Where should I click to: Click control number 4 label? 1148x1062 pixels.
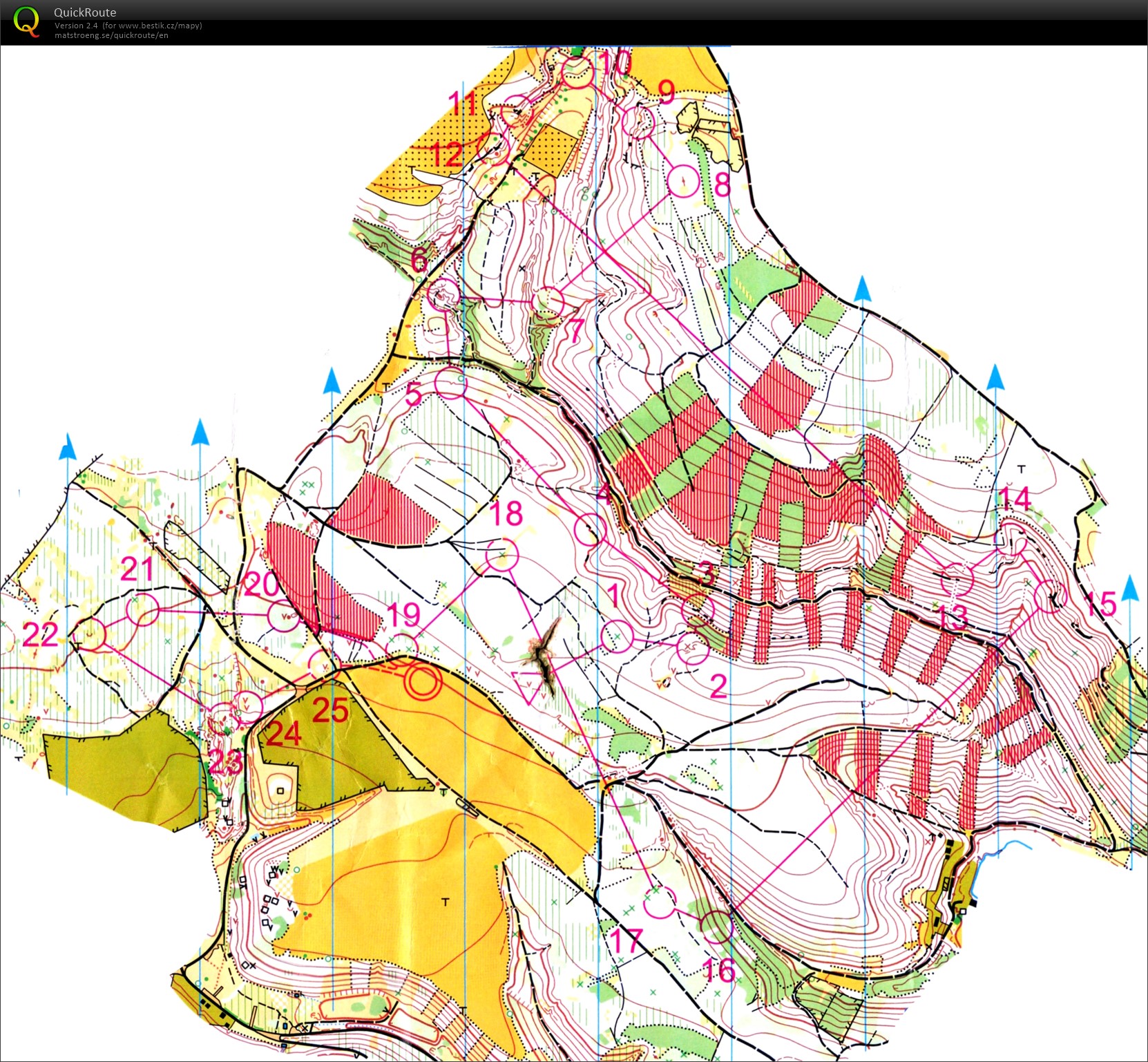603,493
